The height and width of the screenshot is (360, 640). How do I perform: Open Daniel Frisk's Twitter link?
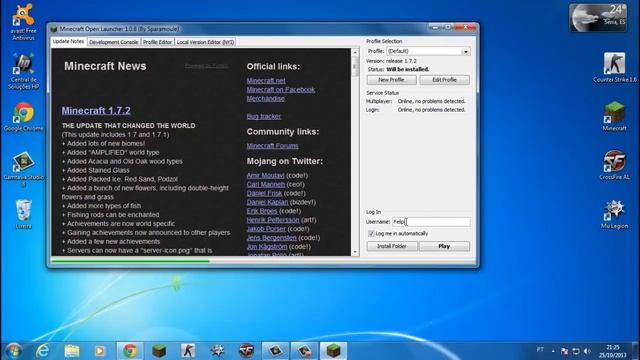click(264, 193)
